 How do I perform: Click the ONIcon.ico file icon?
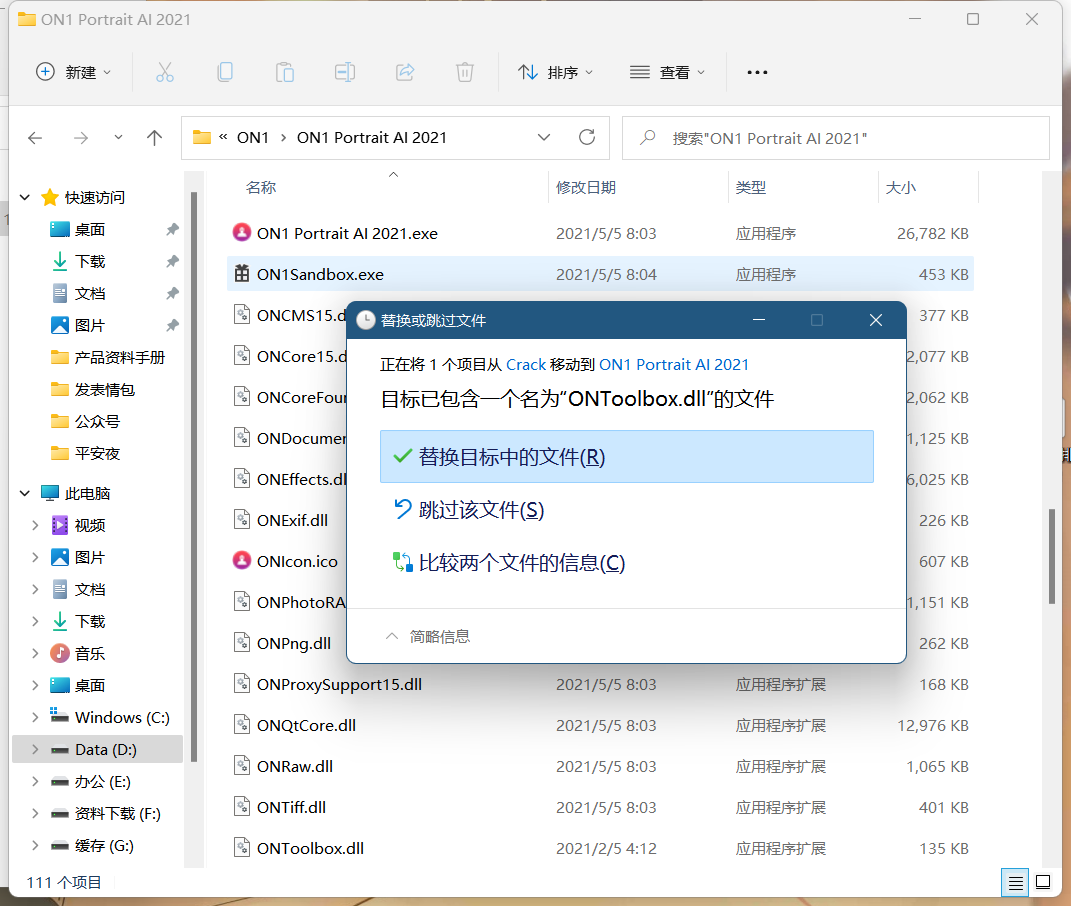click(242, 561)
